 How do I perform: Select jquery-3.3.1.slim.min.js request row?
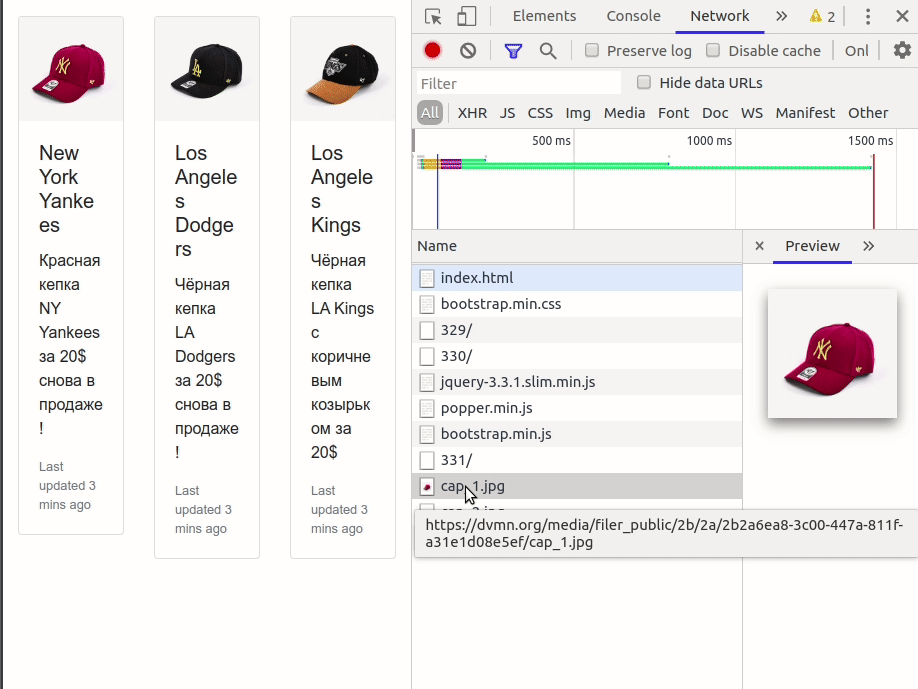pos(577,382)
